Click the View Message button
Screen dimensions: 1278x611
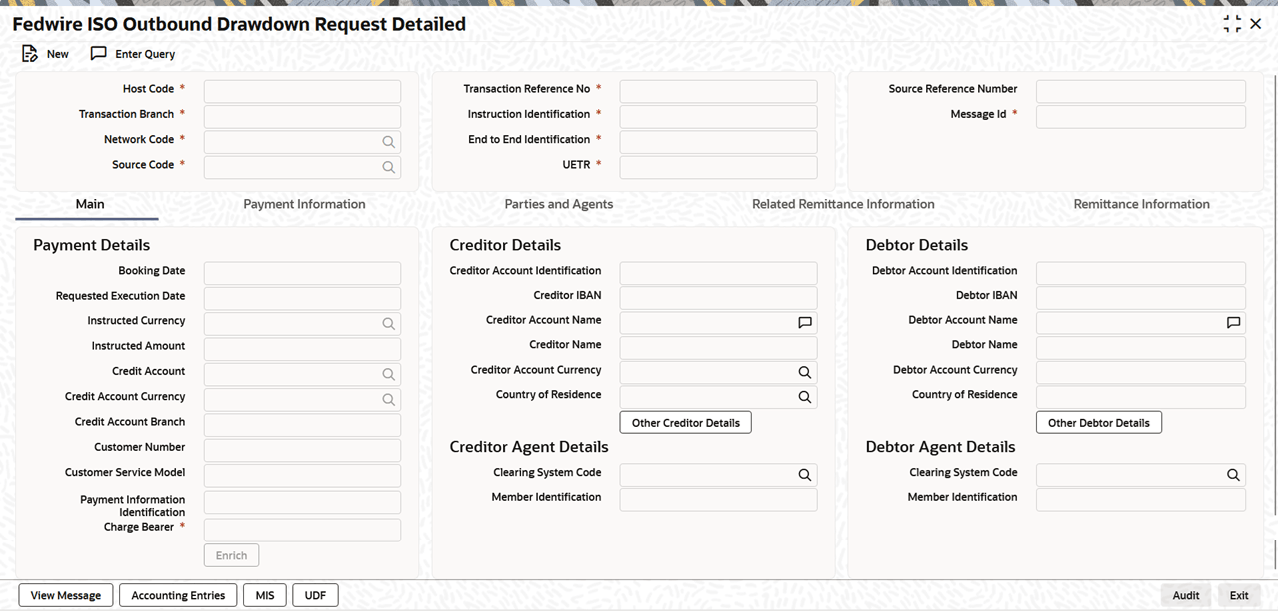click(66, 595)
